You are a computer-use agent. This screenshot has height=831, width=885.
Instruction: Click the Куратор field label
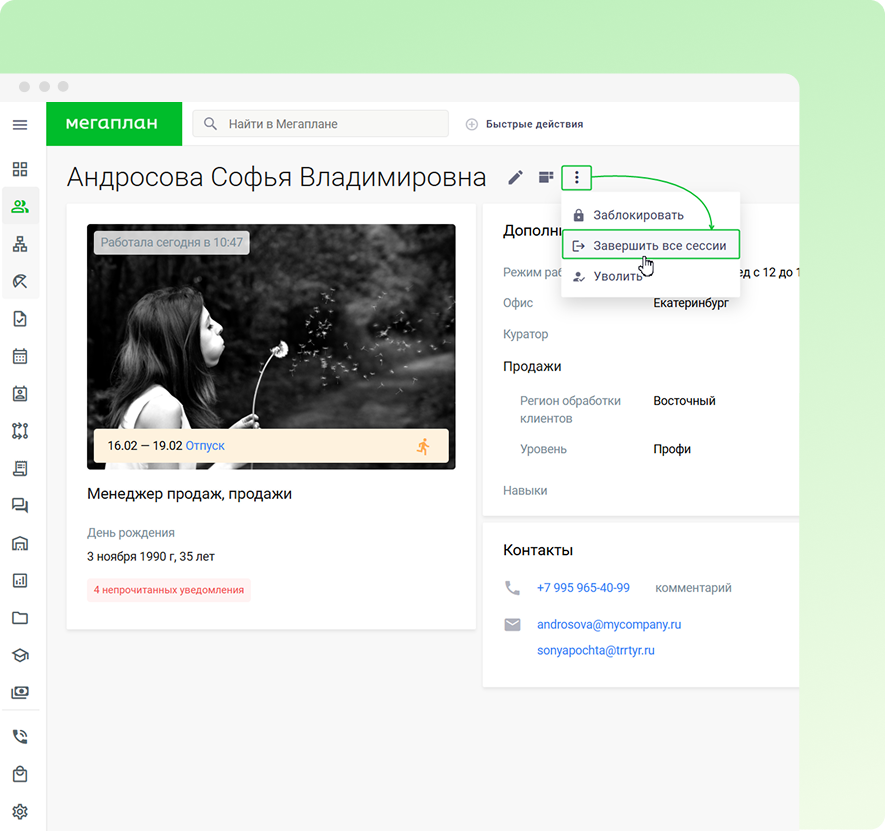[525, 334]
